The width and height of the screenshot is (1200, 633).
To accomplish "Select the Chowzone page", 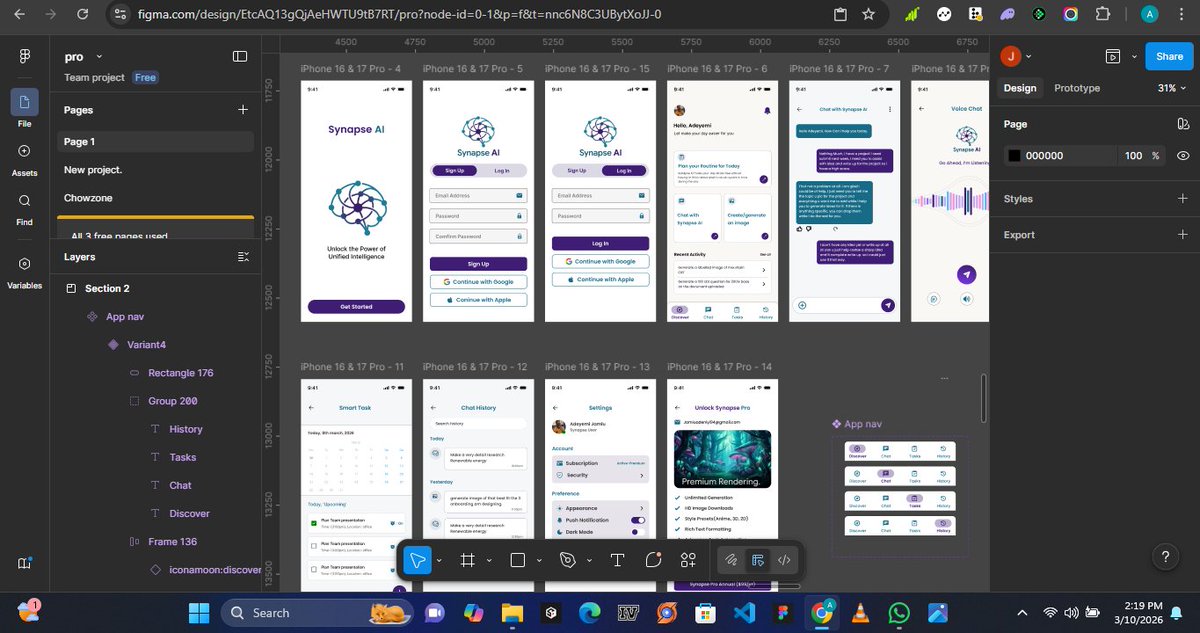I will tap(155, 198).
